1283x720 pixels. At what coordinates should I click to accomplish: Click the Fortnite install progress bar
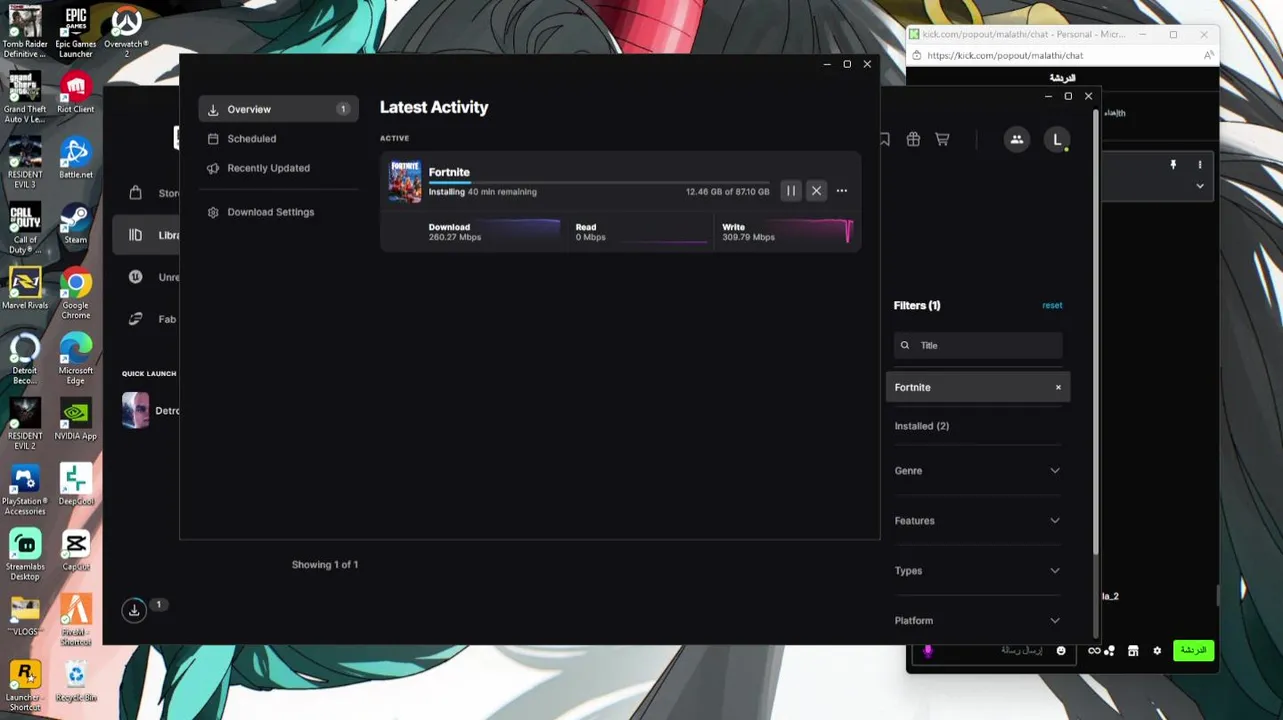599,183
